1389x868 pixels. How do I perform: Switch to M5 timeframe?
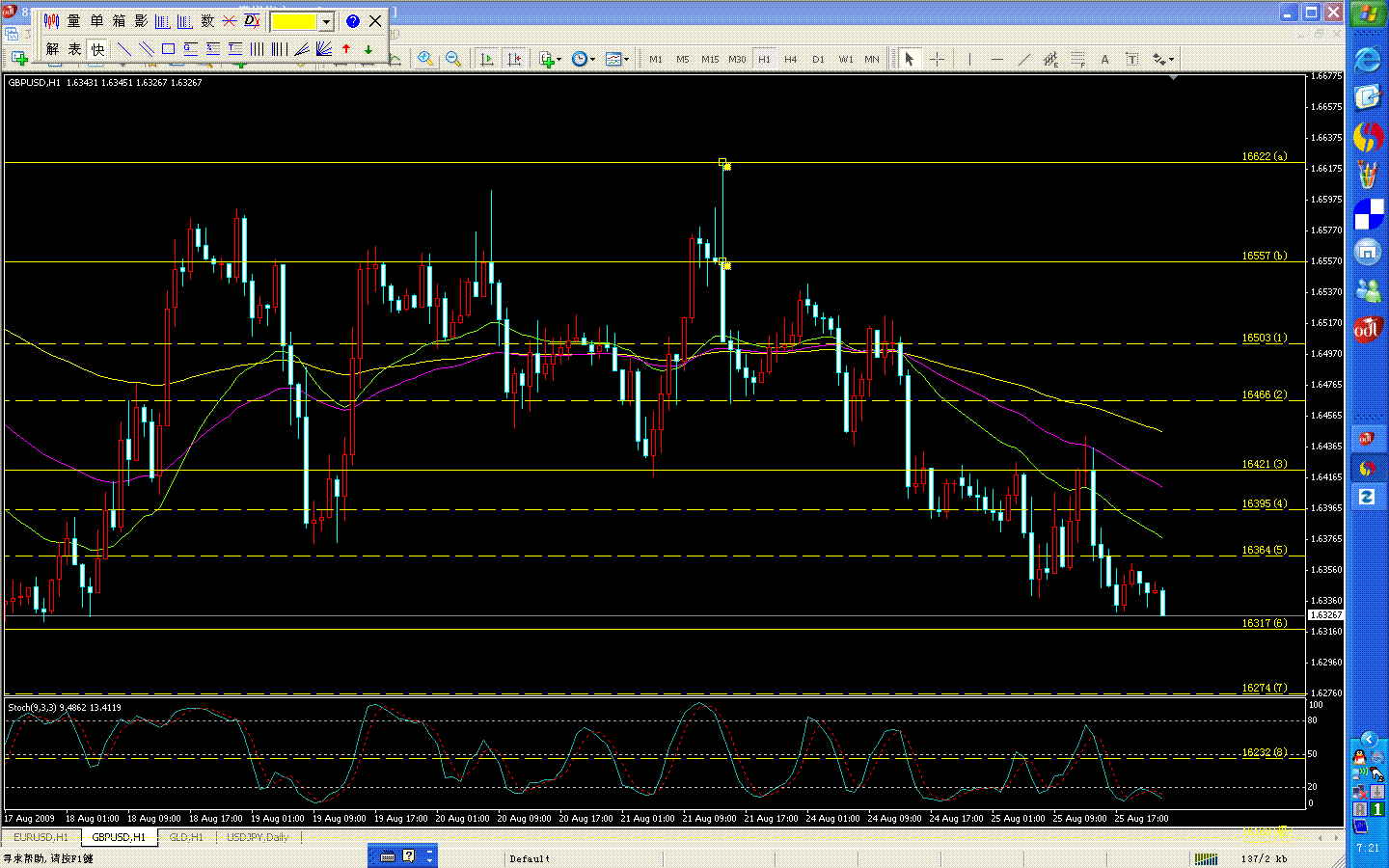(x=683, y=59)
